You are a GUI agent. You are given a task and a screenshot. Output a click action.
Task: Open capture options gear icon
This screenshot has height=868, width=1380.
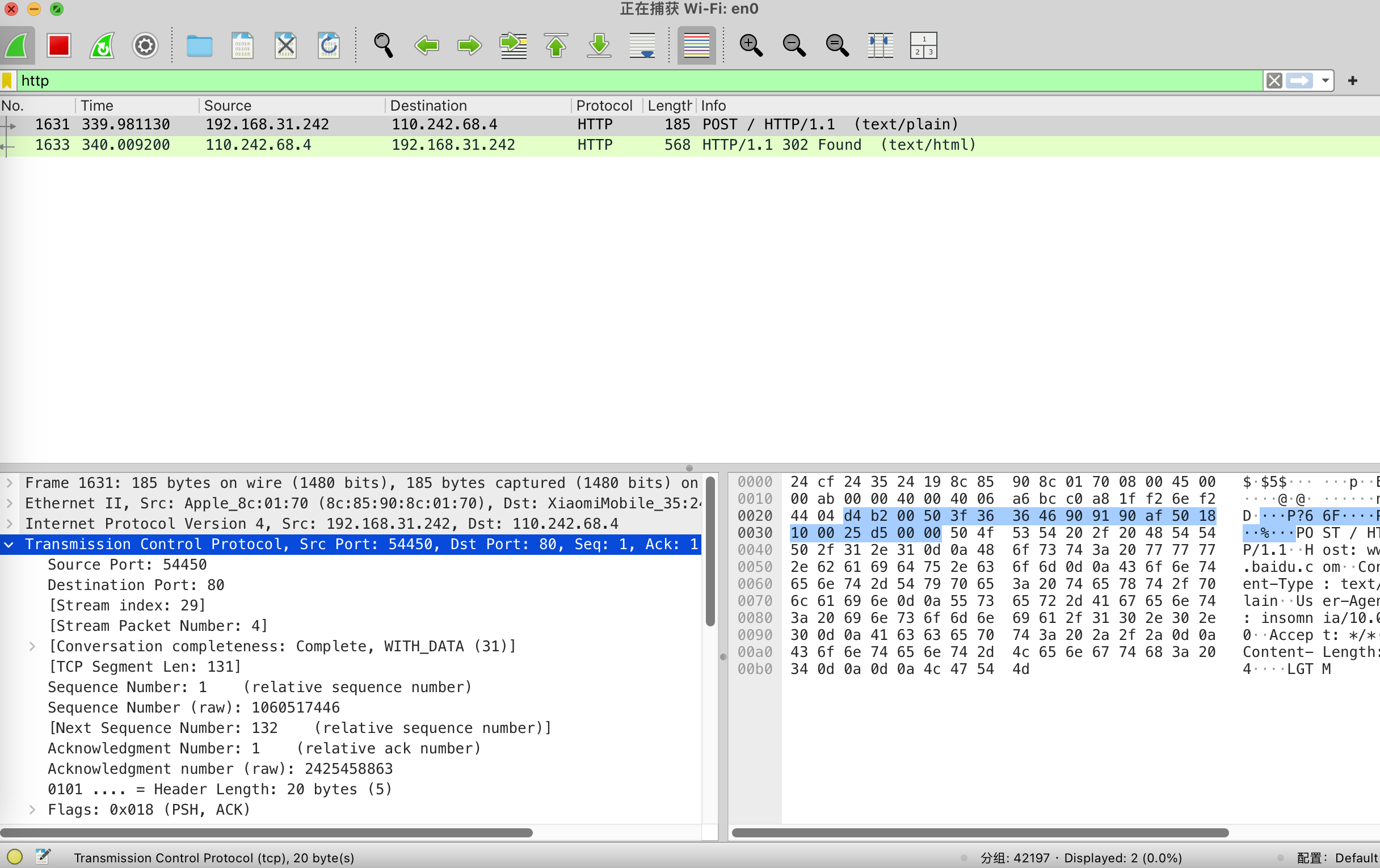click(x=145, y=45)
